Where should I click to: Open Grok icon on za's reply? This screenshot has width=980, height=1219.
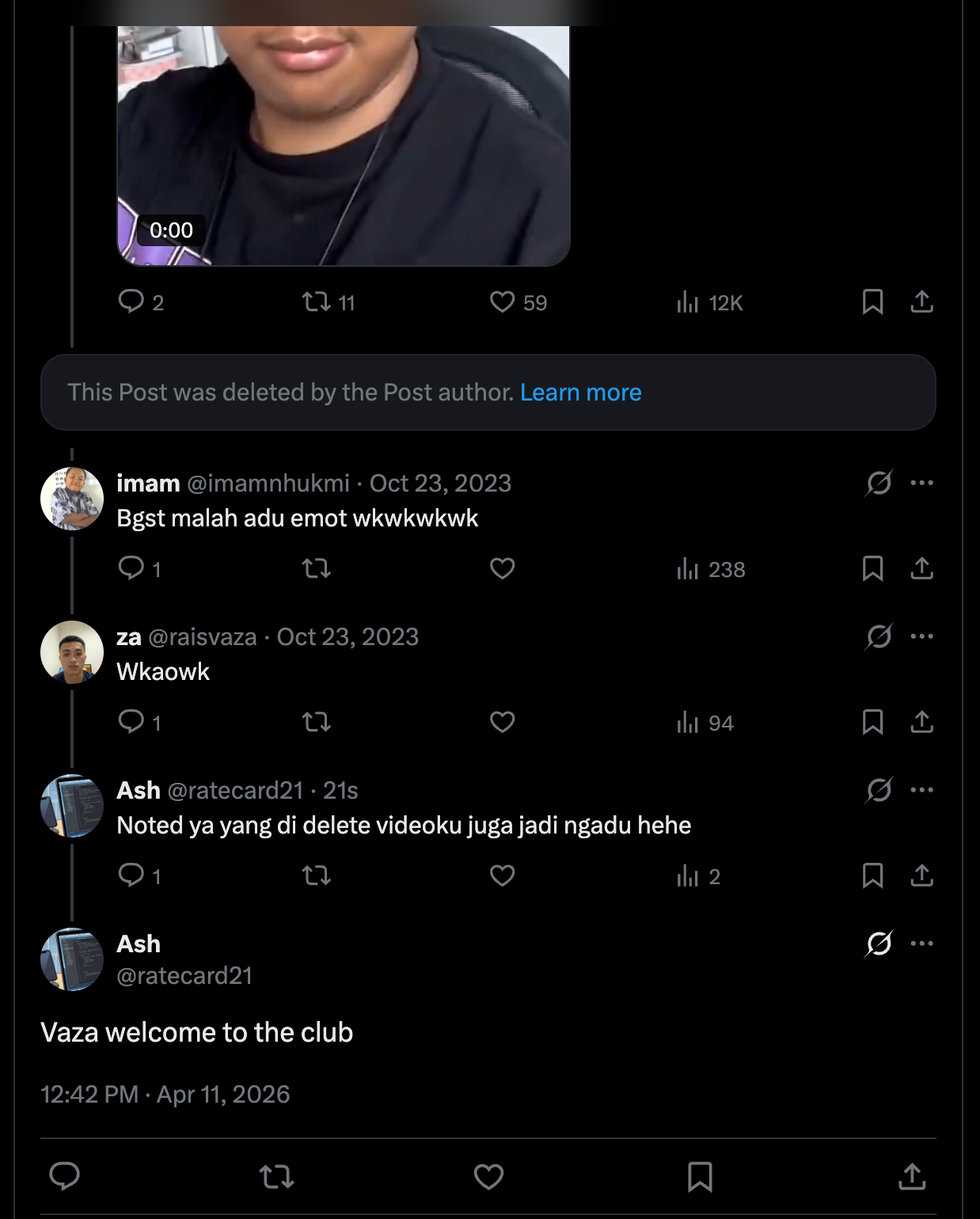879,636
